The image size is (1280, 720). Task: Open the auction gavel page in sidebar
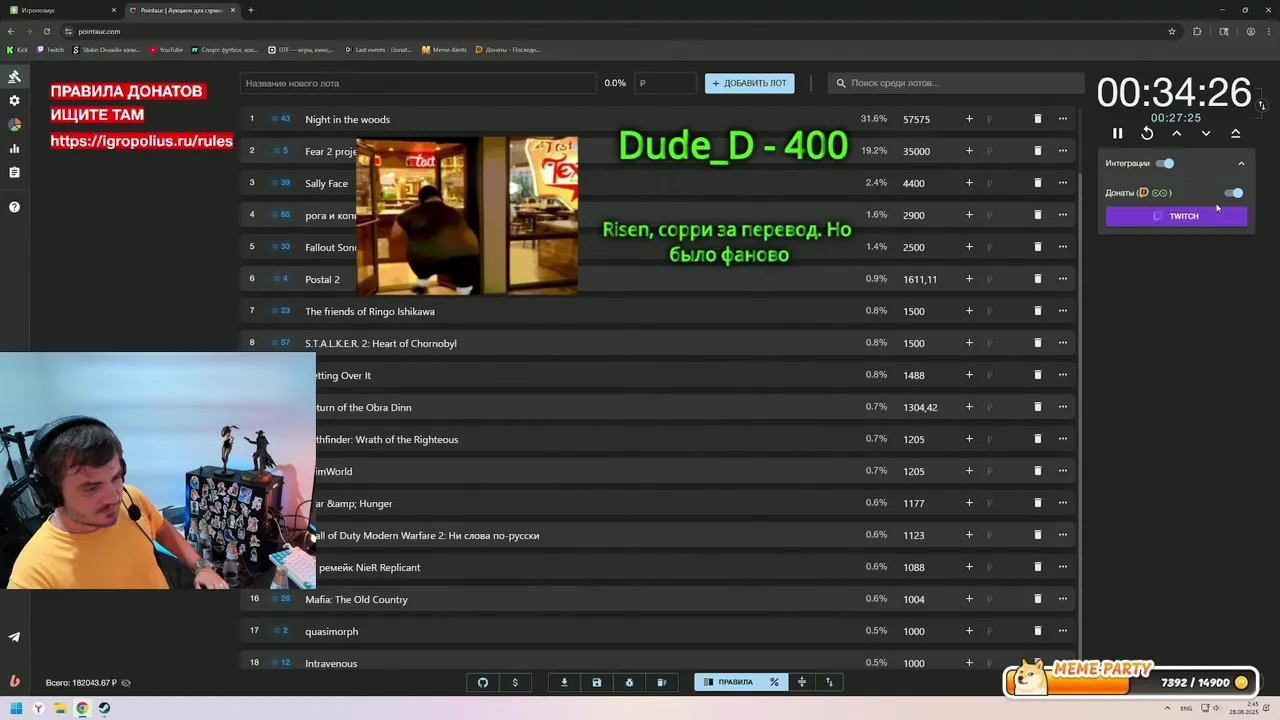[x=14, y=77]
